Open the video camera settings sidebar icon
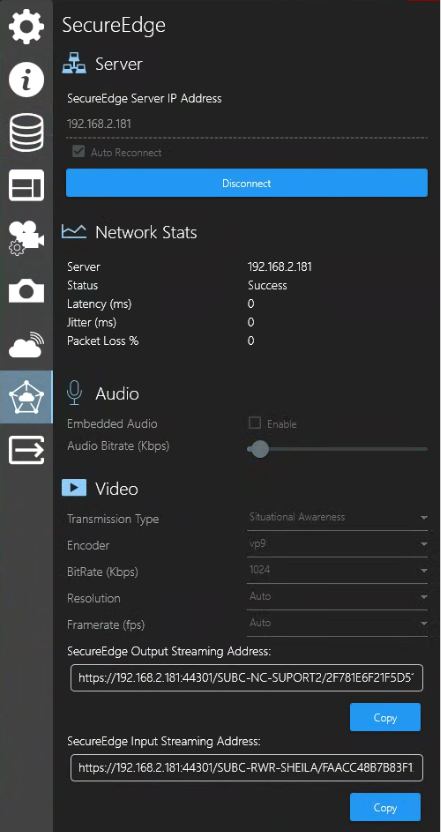 point(26,238)
